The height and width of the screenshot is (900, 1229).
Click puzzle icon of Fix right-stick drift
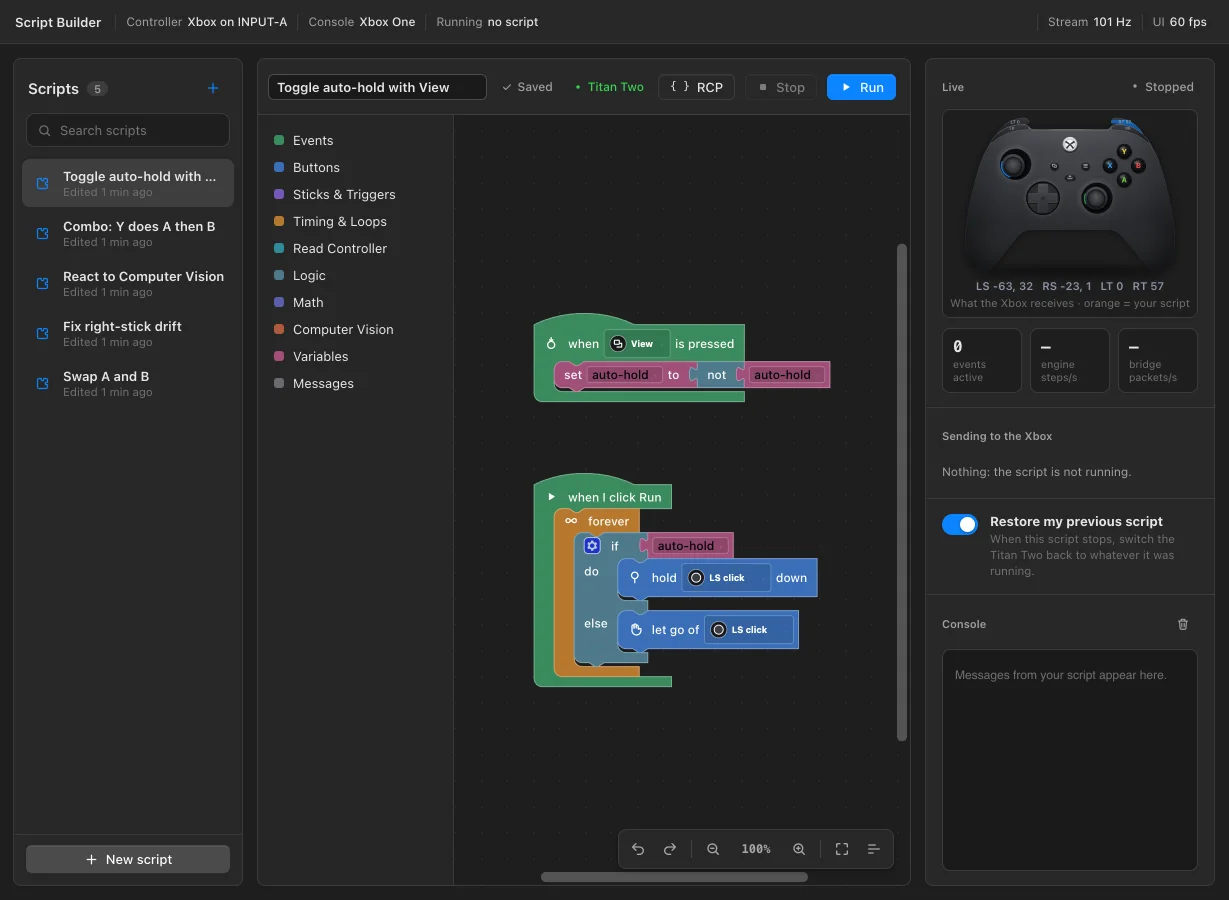(x=42, y=333)
